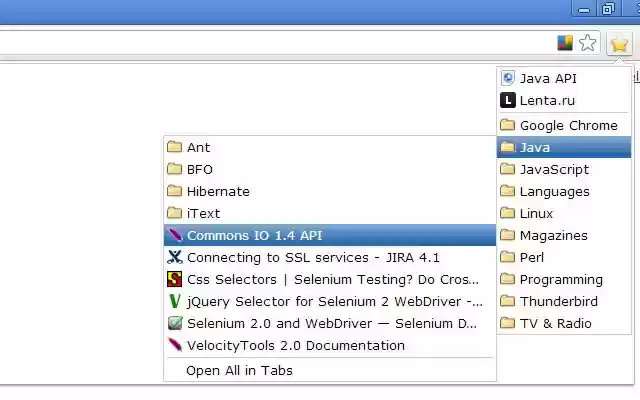Click the colorful extension icon in address bar
640x400 pixels.
[565, 43]
